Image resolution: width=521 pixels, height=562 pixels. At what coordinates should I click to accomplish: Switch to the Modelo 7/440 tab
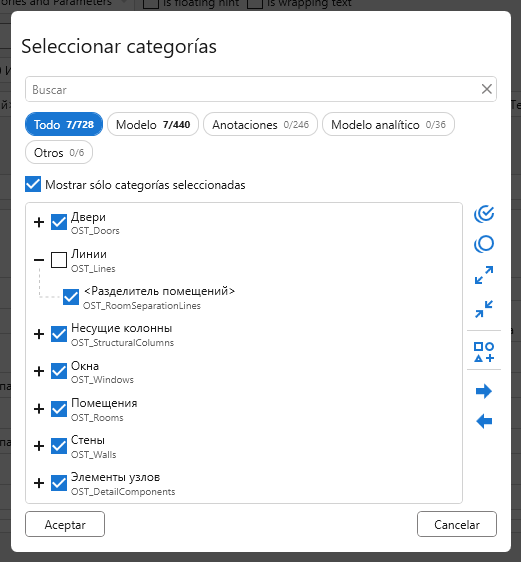[153, 124]
